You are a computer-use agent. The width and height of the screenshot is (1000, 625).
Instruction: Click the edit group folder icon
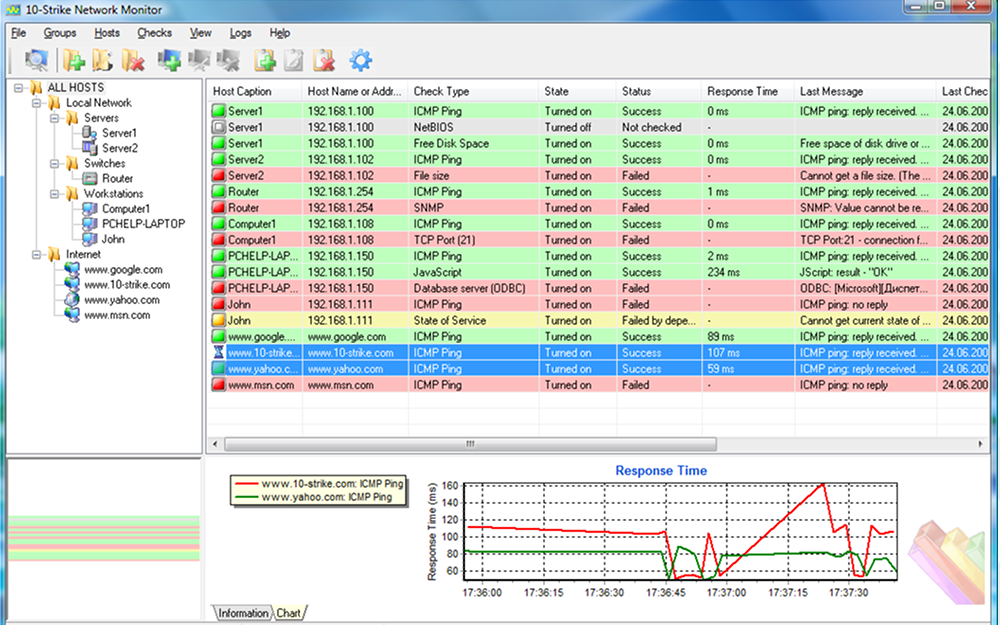point(103,61)
